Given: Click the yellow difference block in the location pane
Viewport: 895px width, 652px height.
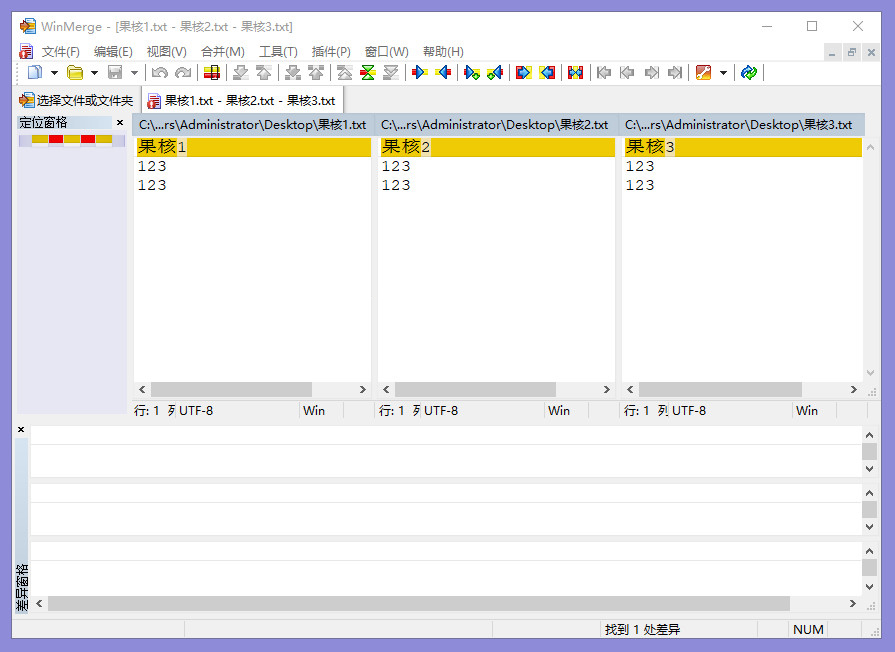Looking at the screenshot, I should click(40, 140).
